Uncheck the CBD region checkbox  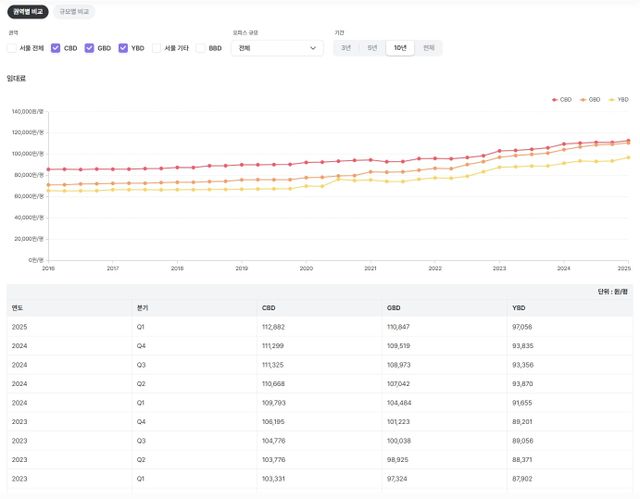56,48
